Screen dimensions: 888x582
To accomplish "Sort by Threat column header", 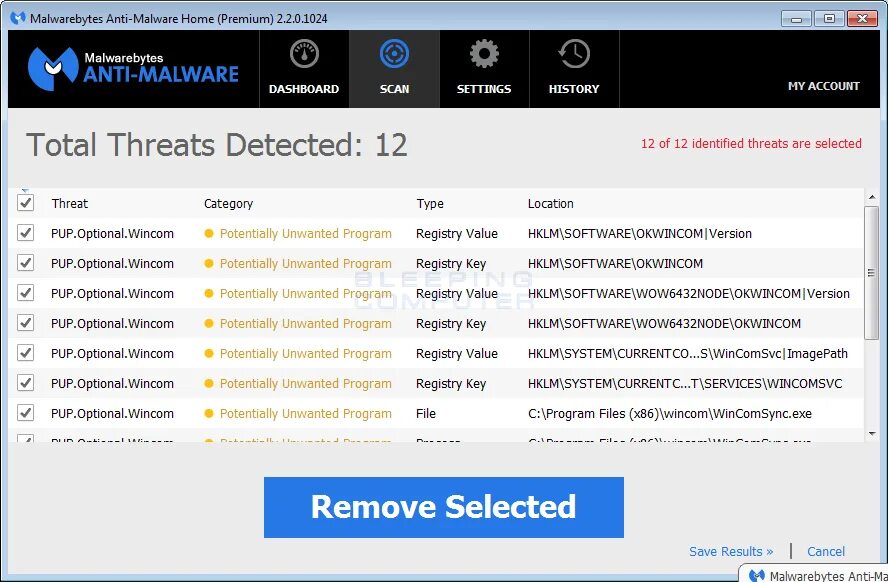I will tap(70, 203).
